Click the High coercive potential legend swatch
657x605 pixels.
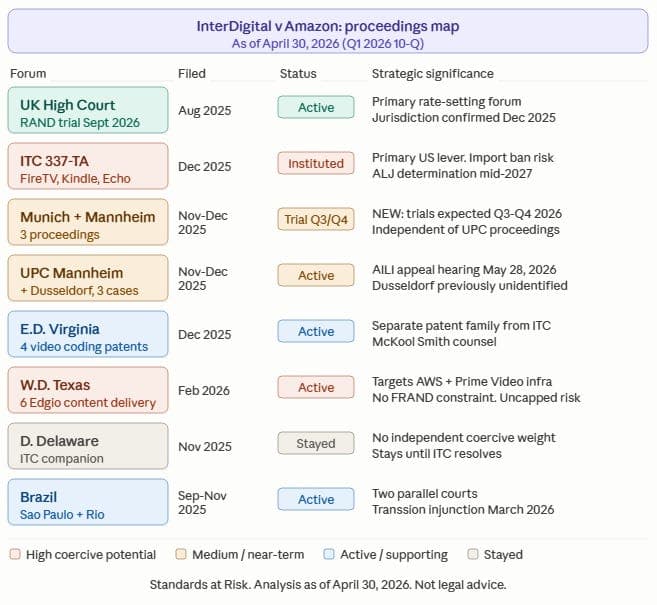pyautogui.click(x=15, y=554)
